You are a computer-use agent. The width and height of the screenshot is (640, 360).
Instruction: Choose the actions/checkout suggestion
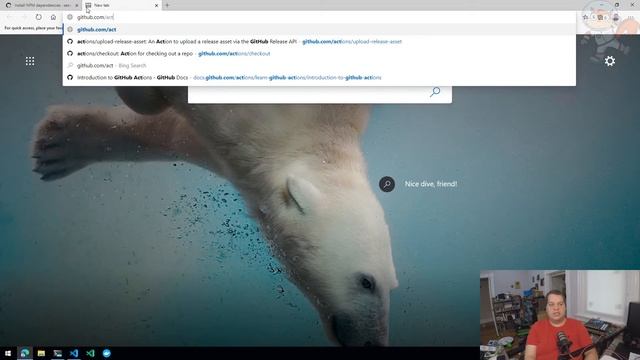coord(319,53)
